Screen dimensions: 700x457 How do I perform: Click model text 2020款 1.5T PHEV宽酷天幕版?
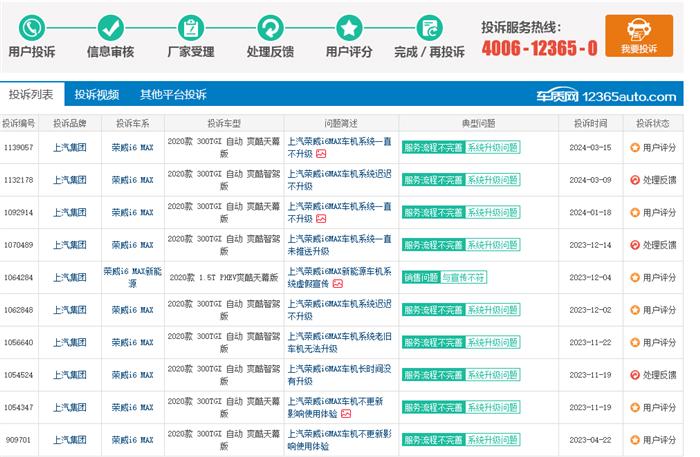[224, 277]
